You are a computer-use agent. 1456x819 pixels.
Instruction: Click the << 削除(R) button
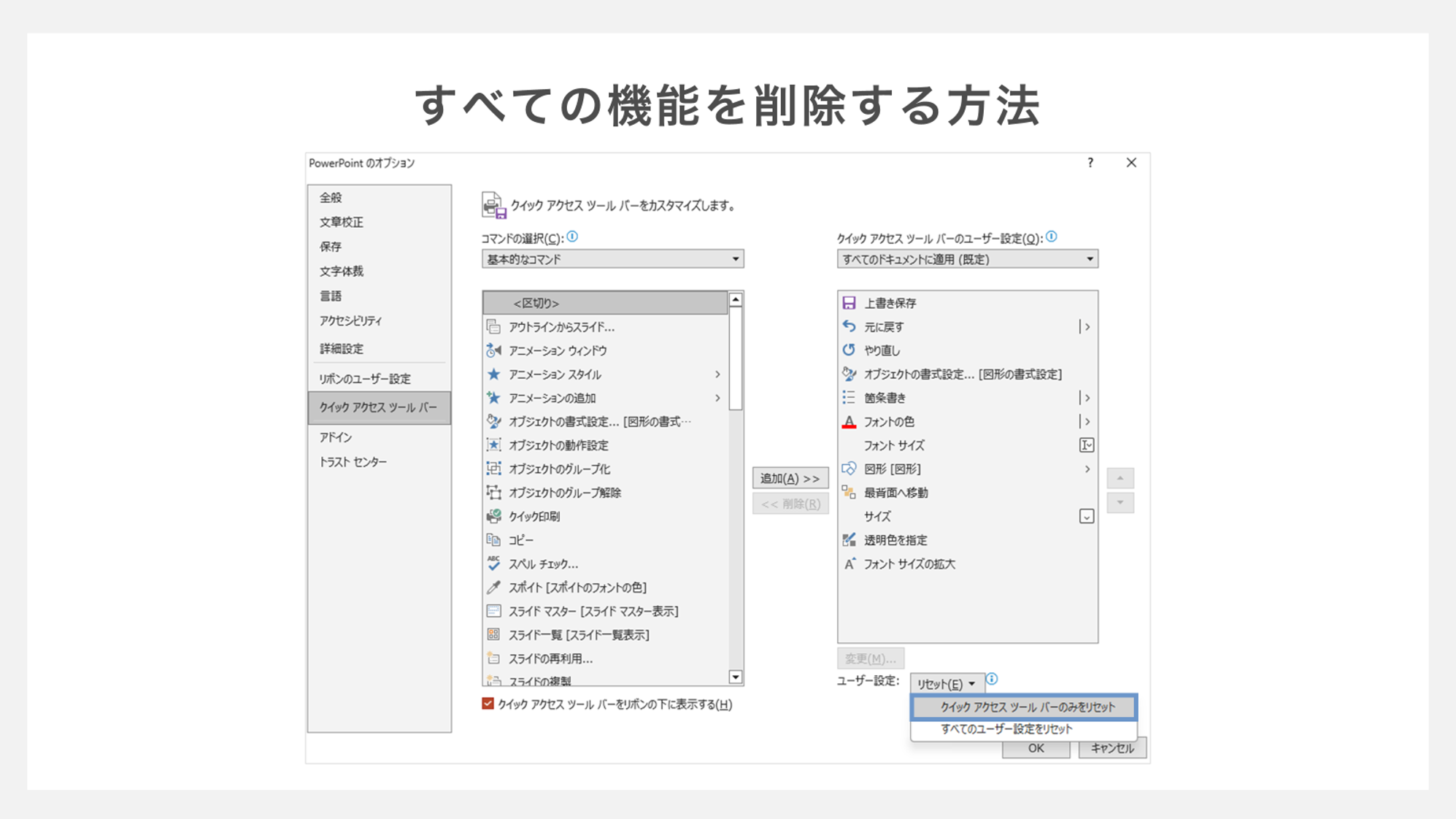point(790,504)
